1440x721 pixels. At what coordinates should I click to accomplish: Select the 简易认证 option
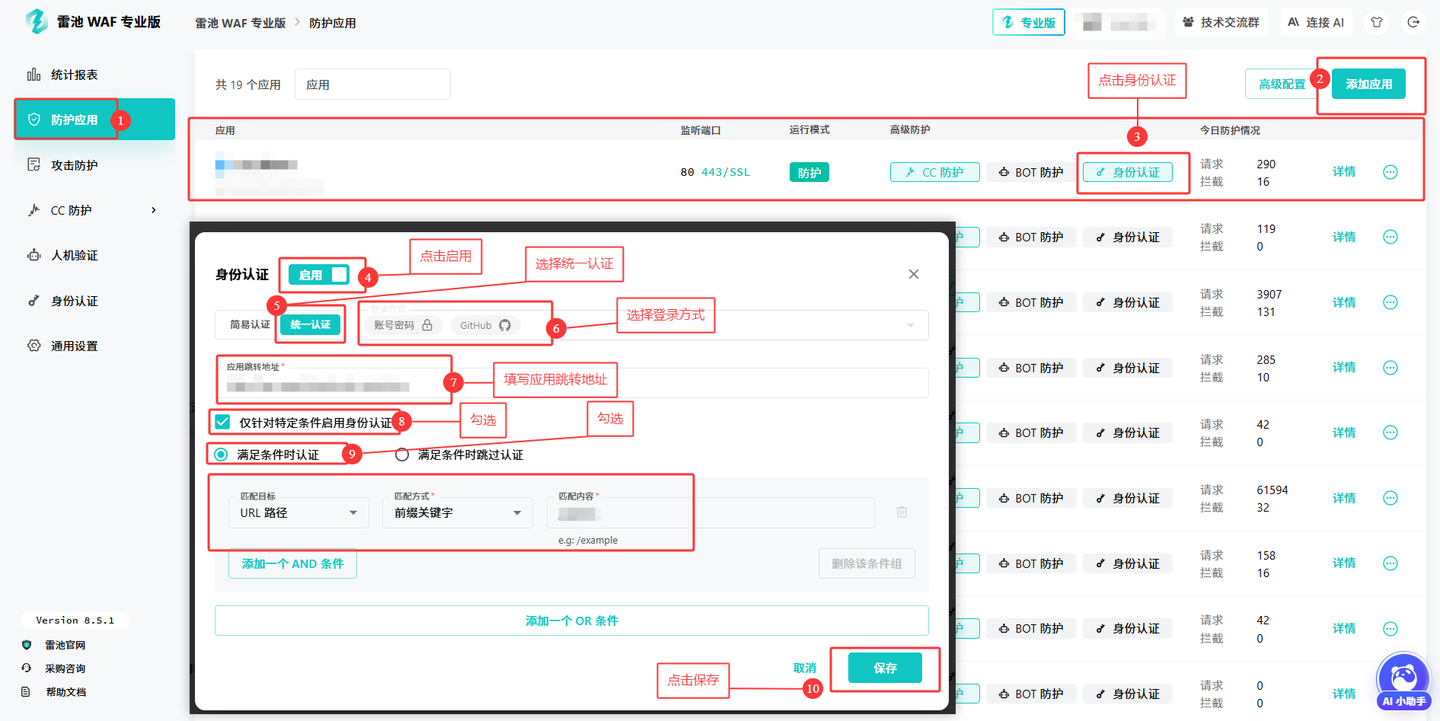(x=250, y=324)
